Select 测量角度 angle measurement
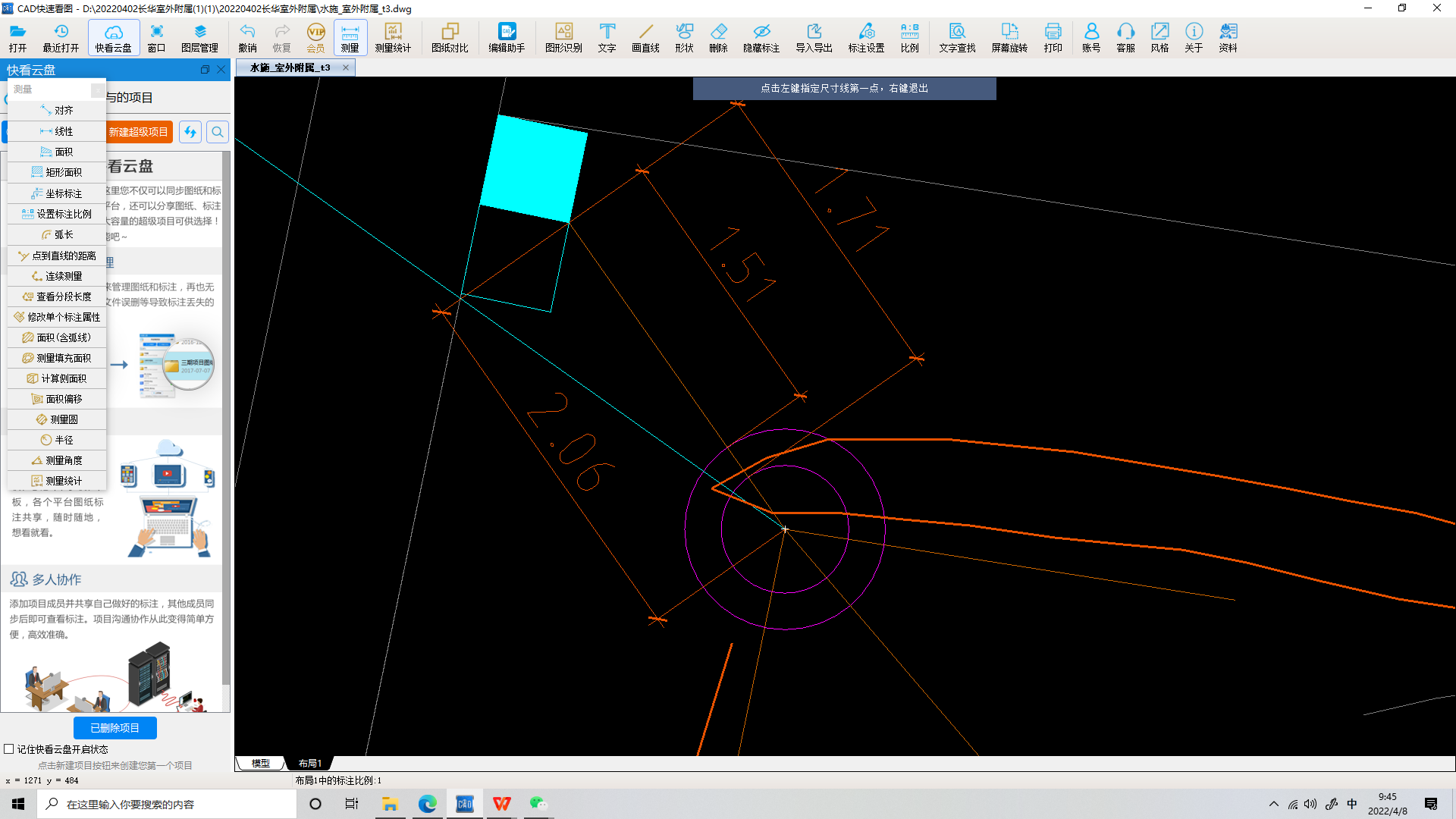This screenshot has height=819, width=1456. (57, 460)
